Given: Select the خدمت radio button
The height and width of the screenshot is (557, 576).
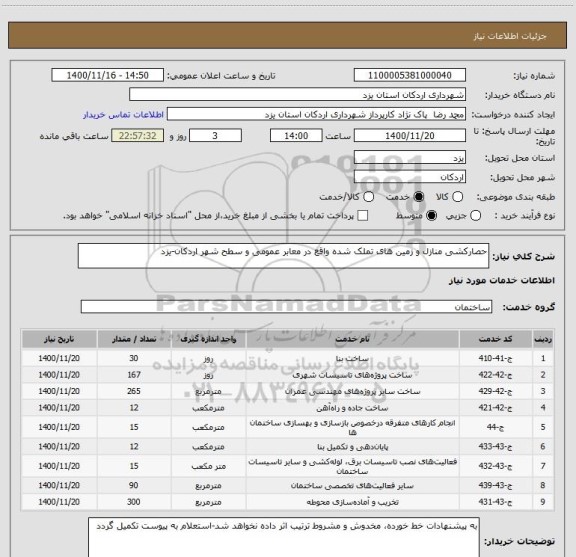Looking at the screenshot, I should [x=419, y=197].
